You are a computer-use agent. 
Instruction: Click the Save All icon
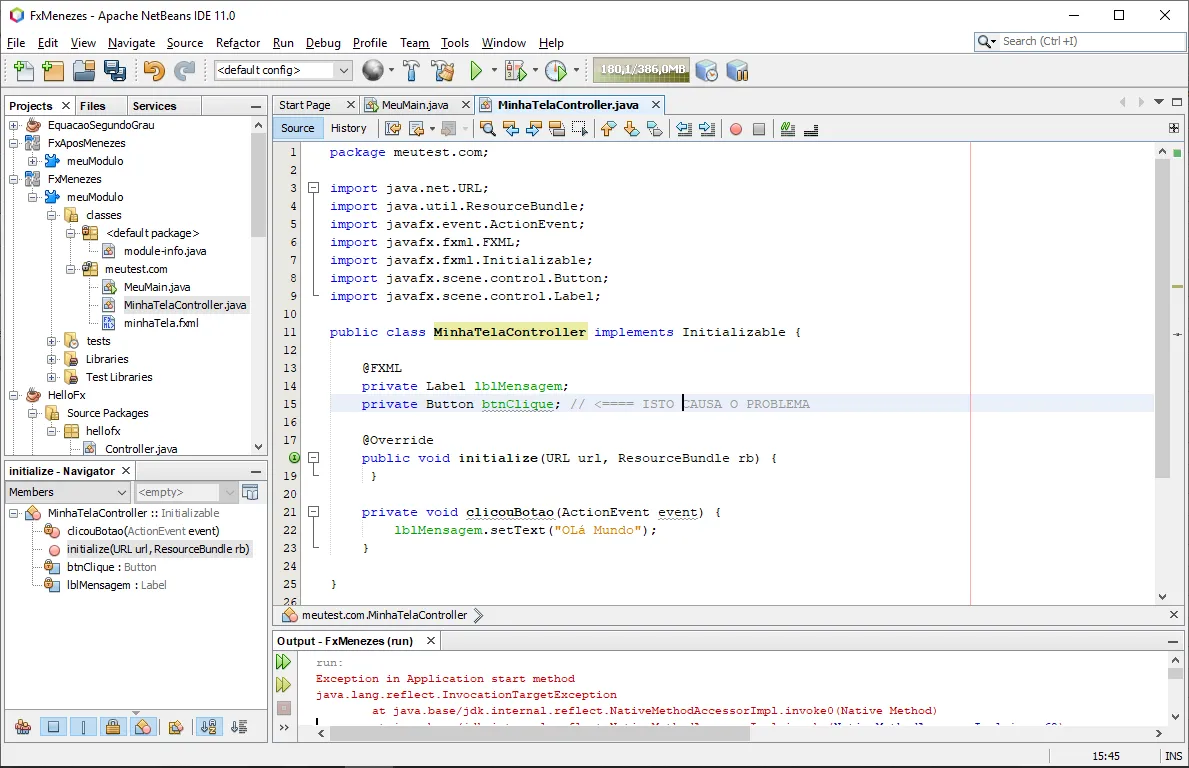tap(115, 71)
